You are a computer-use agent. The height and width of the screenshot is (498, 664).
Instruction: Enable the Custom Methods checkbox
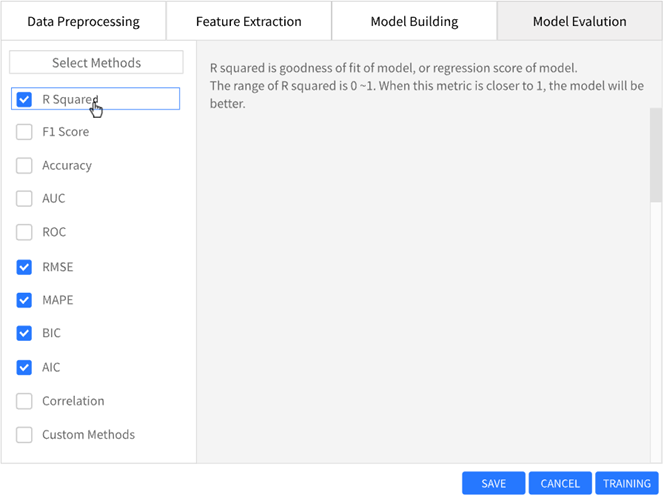25,435
